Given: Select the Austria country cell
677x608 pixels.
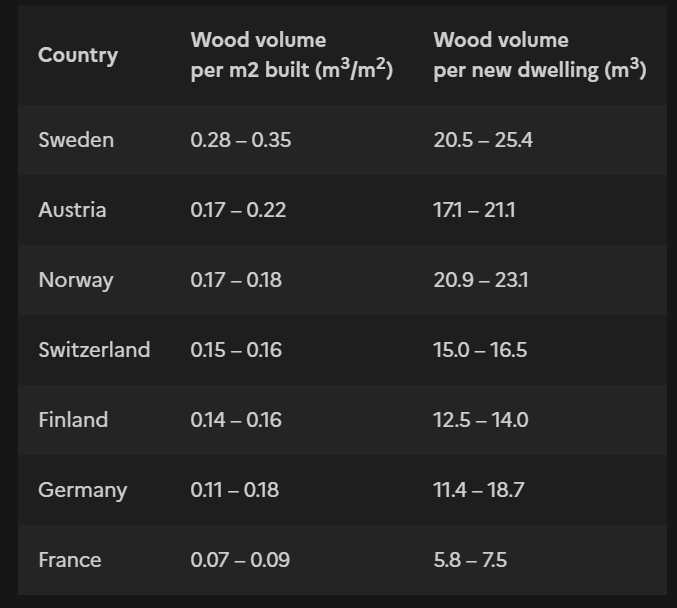Looking at the screenshot, I should click(x=72, y=210).
